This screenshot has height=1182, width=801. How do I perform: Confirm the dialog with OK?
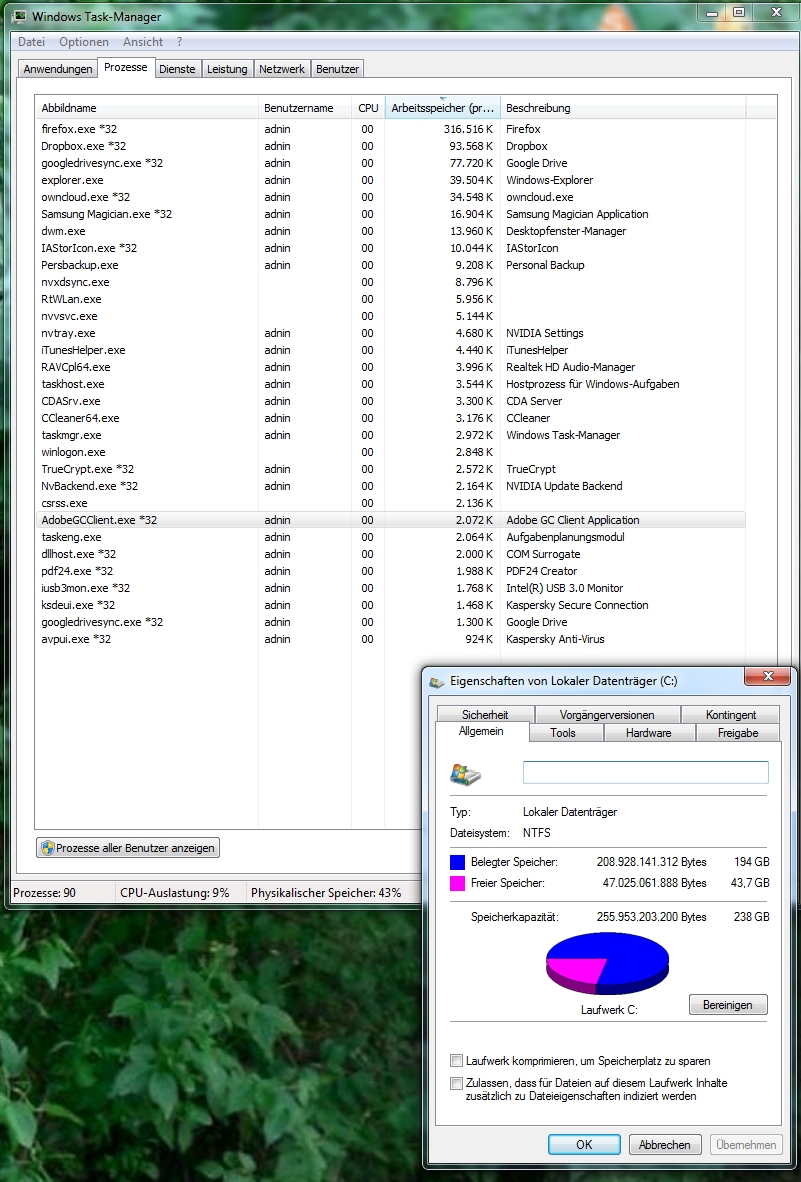click(584, 1144)
